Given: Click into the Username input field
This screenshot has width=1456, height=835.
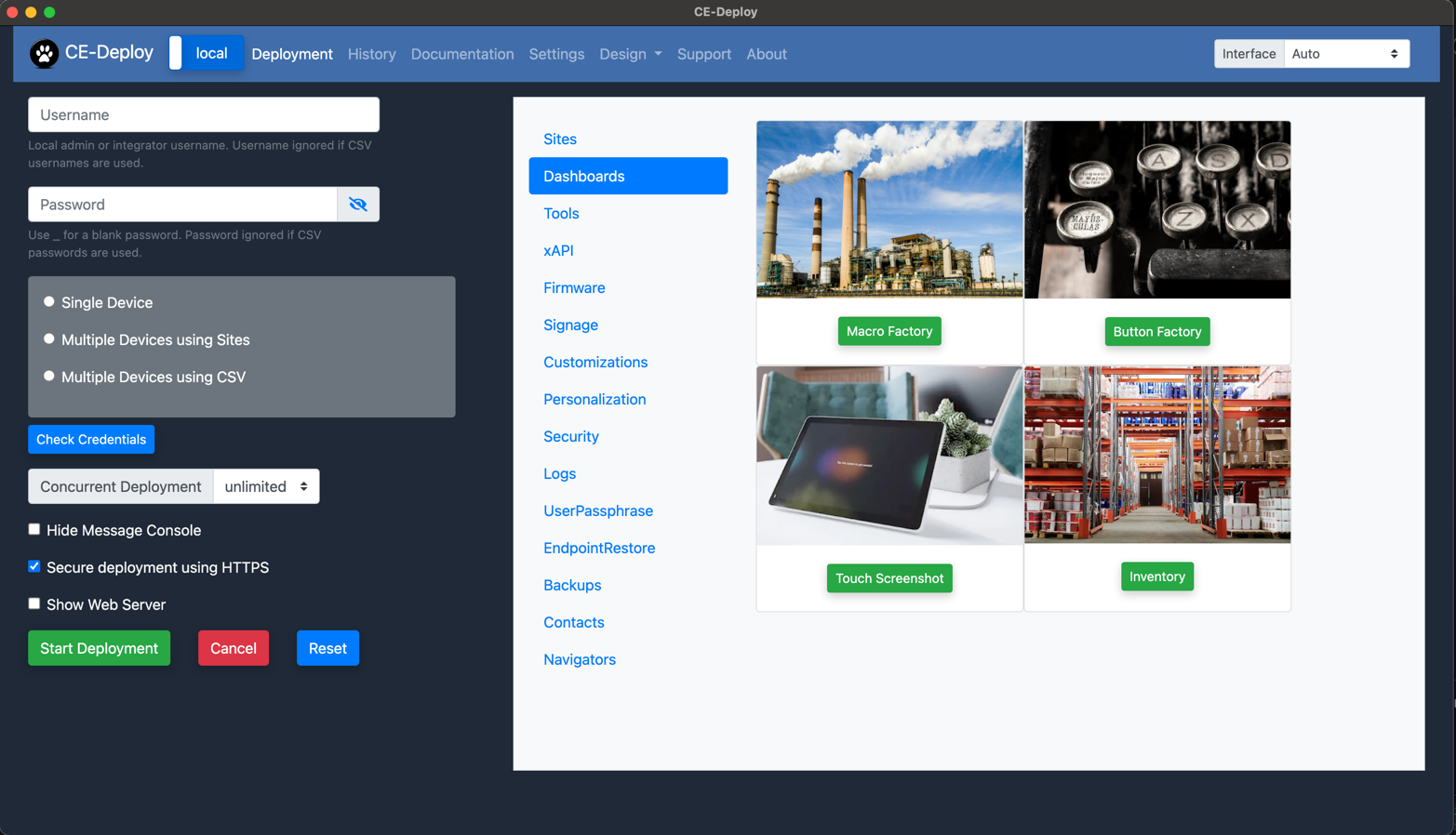Looking at the screenshot, I should (204, 115).
